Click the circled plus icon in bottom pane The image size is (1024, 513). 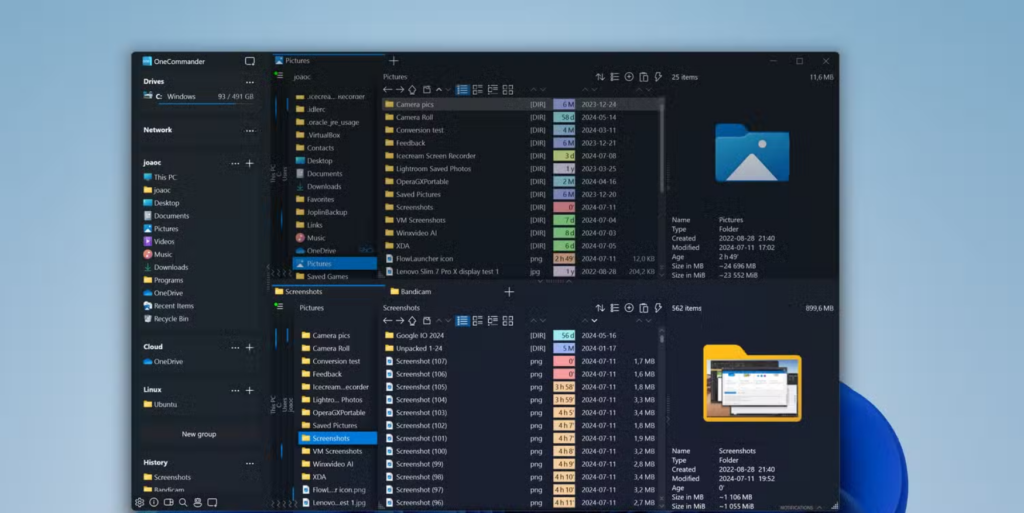click(x=629, y=308)
